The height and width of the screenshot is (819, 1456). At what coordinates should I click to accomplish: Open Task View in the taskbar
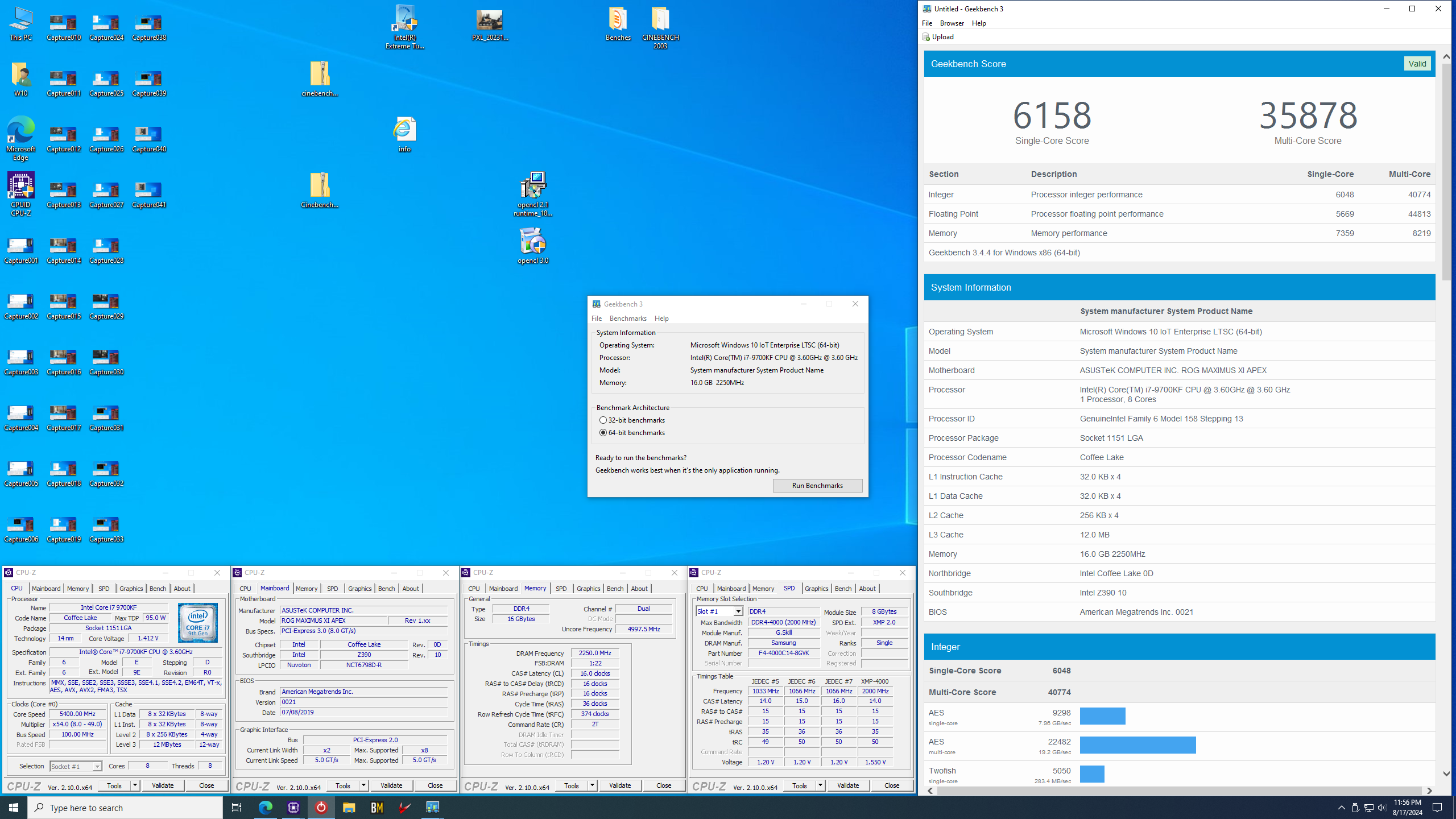[237, 808]
